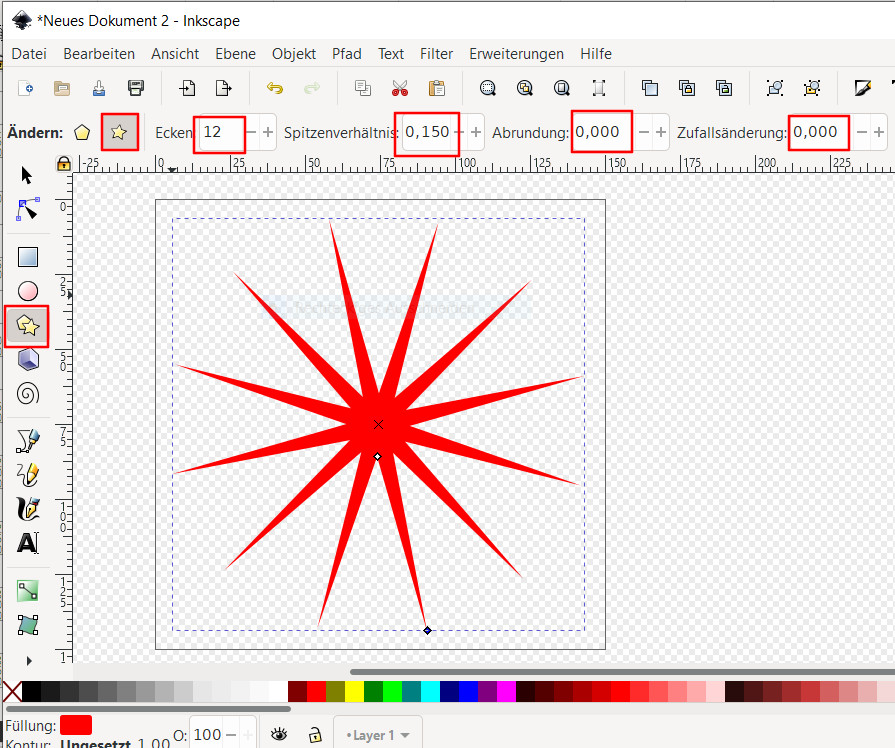Viewport: 895px width, 748px height.
Task: Click the Redo arrow icon
Action: pos(312,88)
